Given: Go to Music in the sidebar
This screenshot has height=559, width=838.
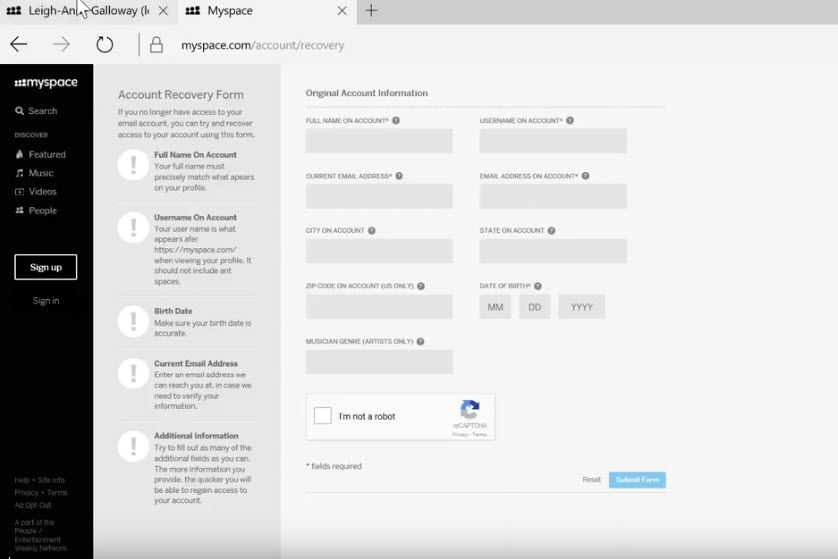Looking at the screenshot, I should point(34,173).
